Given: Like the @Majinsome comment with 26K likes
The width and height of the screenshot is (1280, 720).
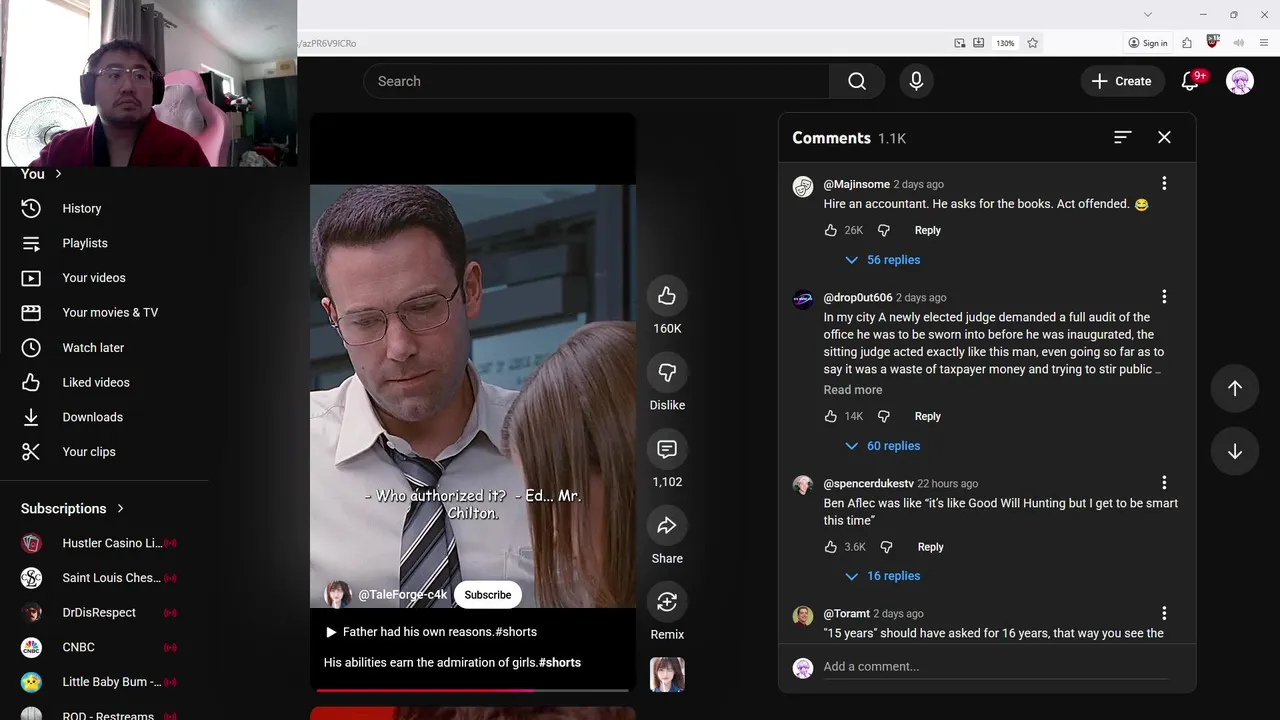Looking at the screenshot, I should coord(830,230).
